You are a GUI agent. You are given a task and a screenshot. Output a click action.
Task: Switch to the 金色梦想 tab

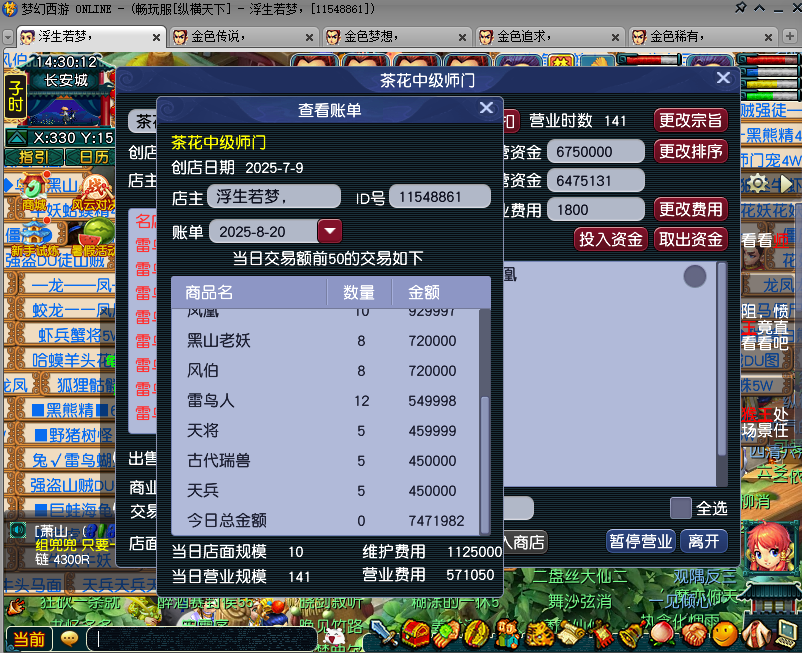coord(396,37)
